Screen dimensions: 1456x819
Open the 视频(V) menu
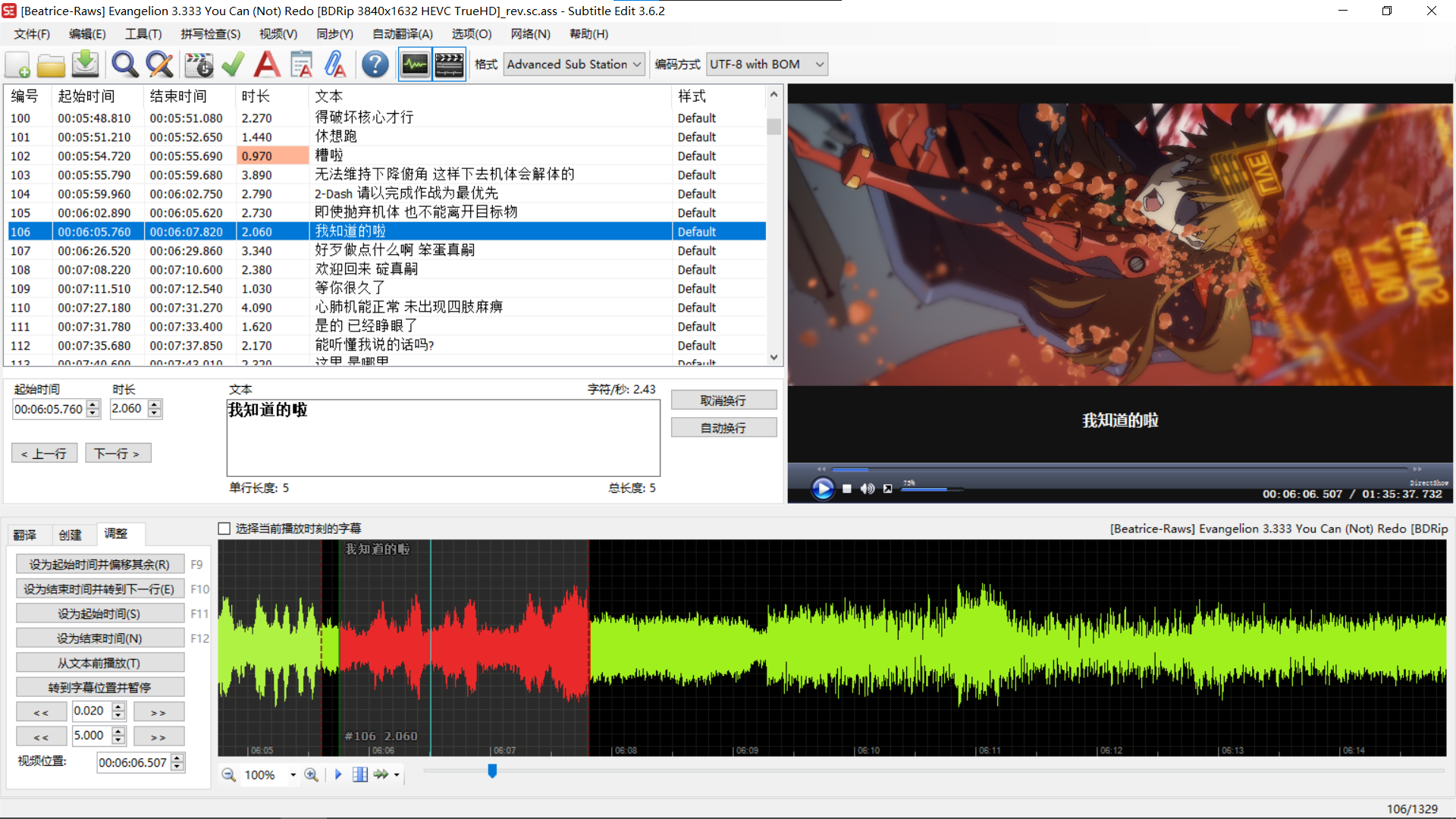point(278,34)
